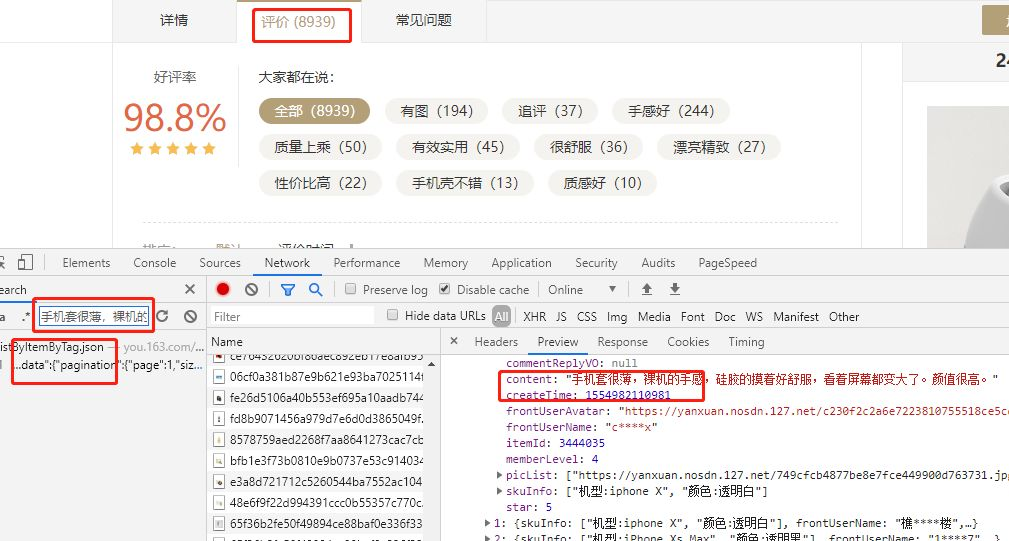The image size is (1009, 541).
Task: Select the 追评 (37) review tag
Action: pyautogui.click(x=550, y=111)
